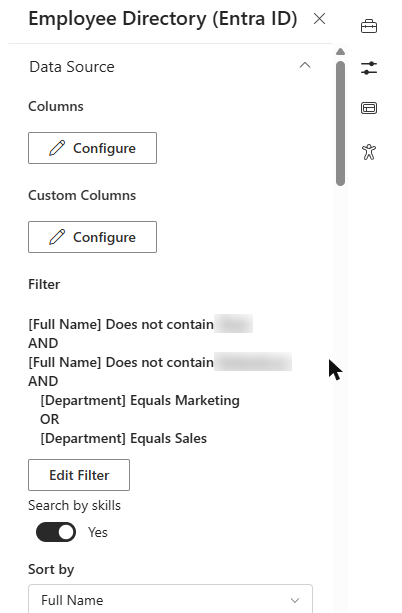Click the Custom Columns label

pos(82,195)
